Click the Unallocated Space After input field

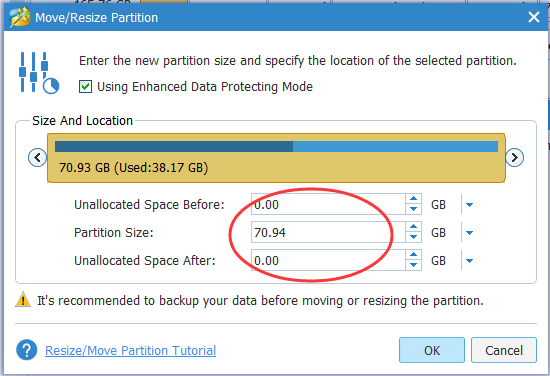[x=328, y=260]
